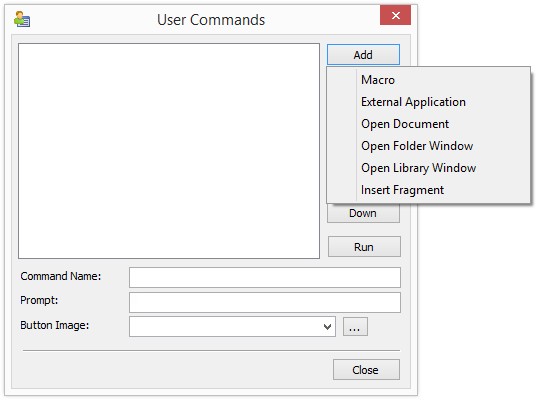Click the Down button

pos(363,214)
